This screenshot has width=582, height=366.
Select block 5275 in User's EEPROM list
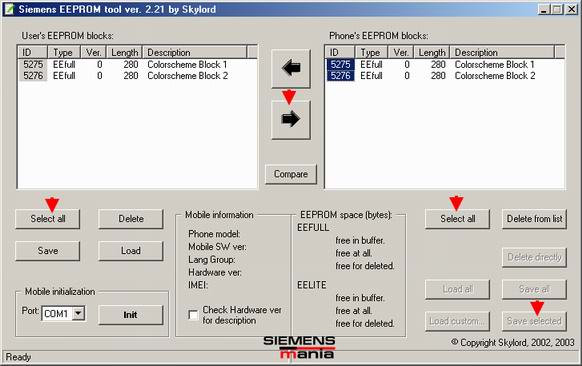pyautogui.click(x=33, y=65)
